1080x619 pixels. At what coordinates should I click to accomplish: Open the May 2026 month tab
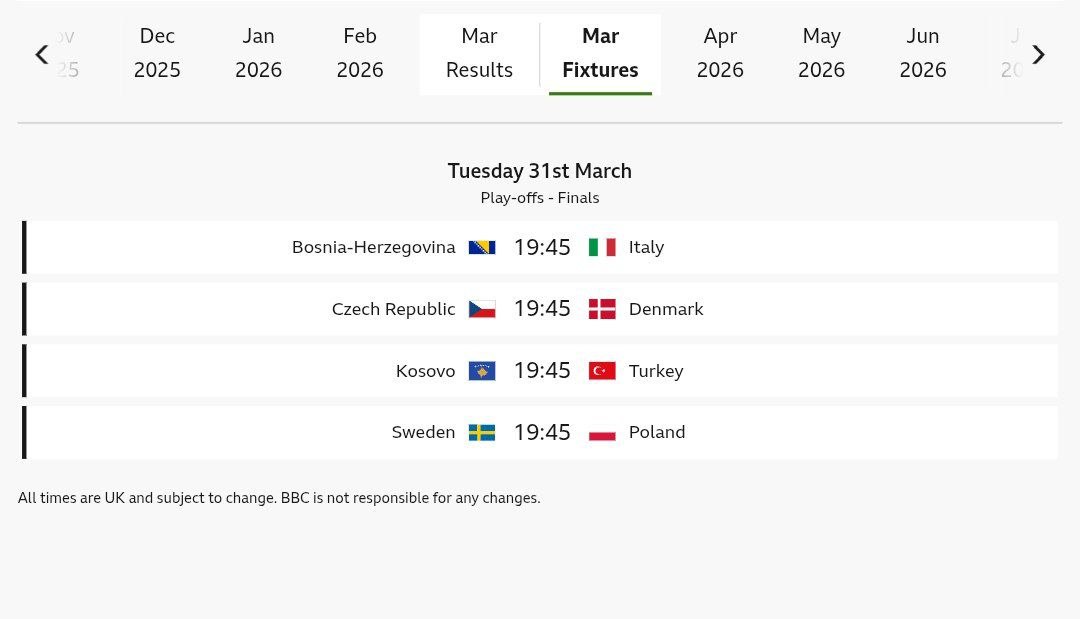[x=821, y=53]
